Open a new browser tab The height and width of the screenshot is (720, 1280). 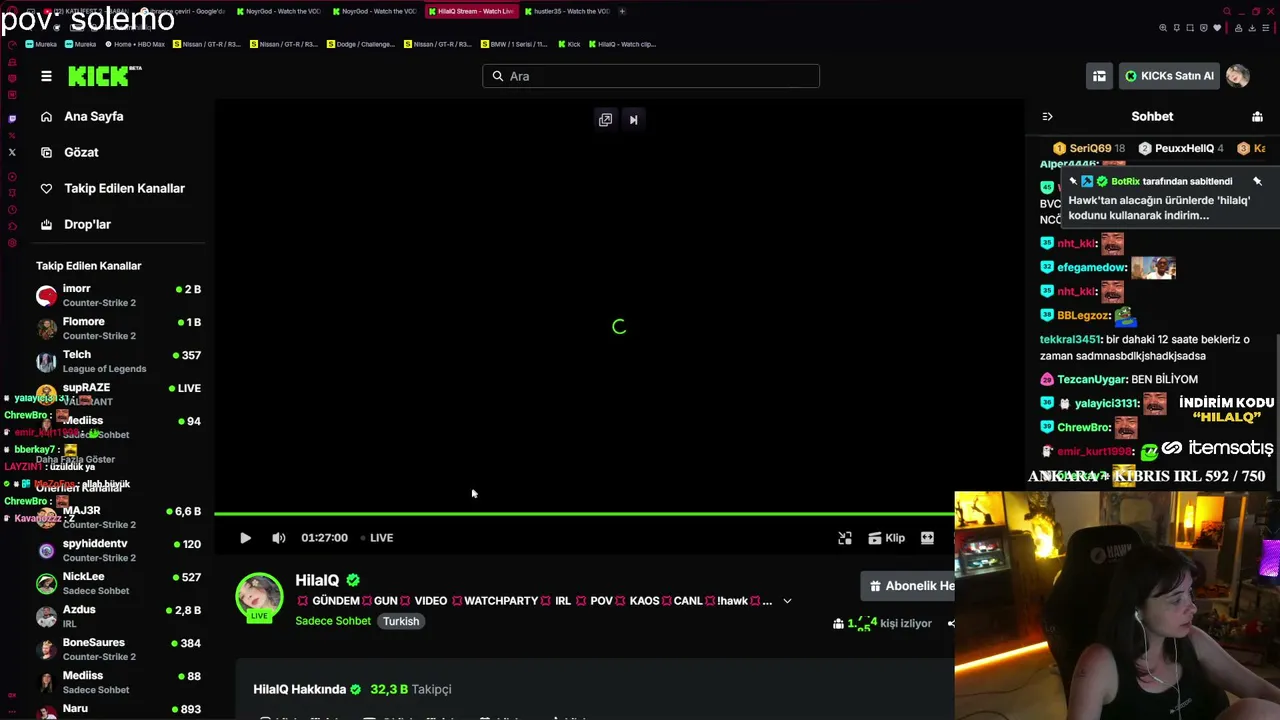click(x=622, y=11)
